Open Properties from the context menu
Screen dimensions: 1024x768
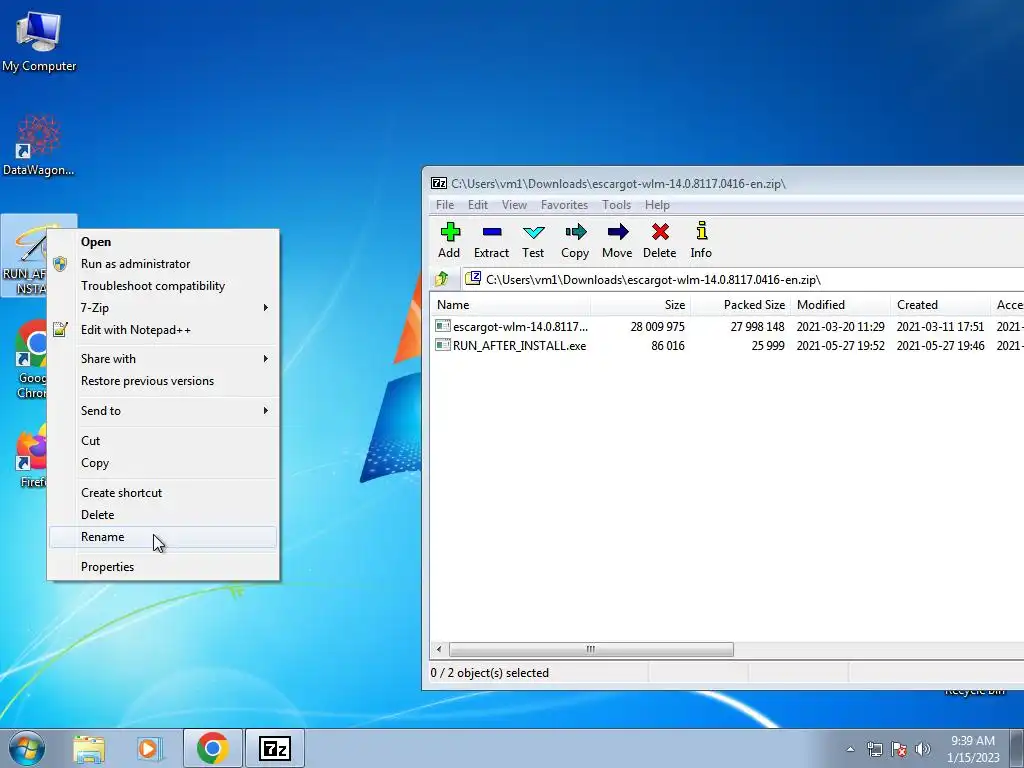click(x=163, y=567)
